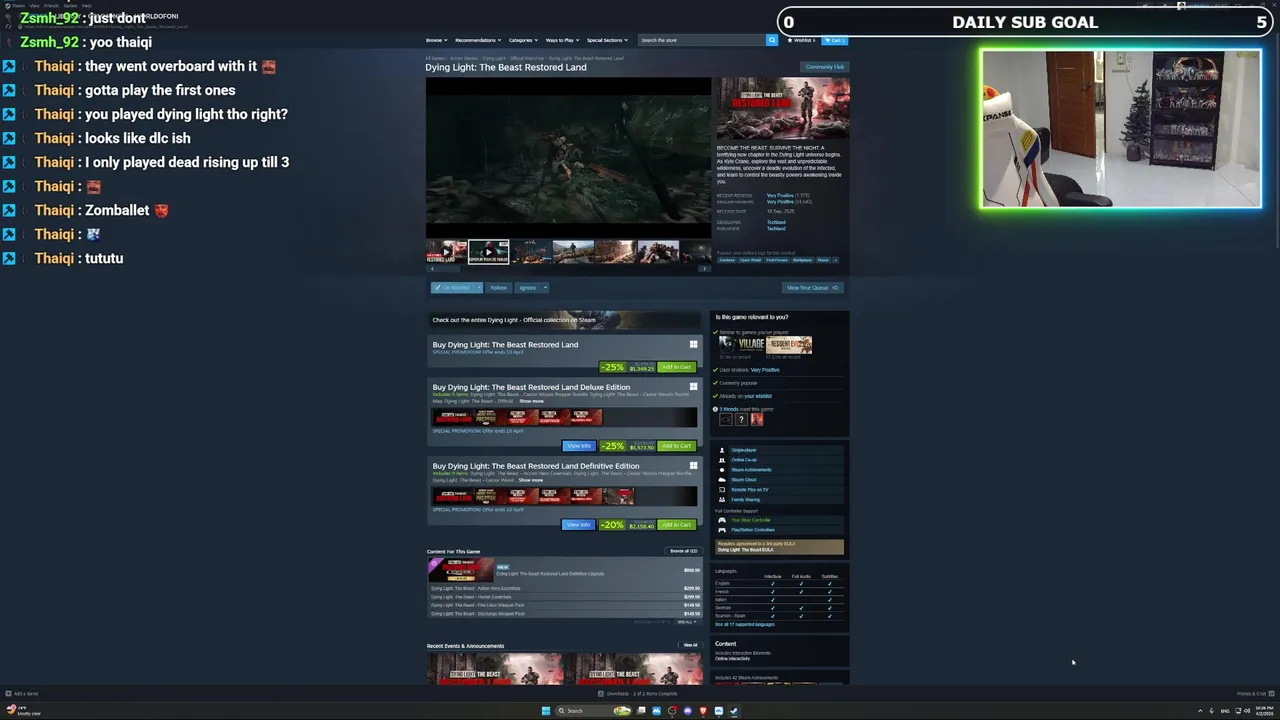Click the PlayStation Controllers support icon
Viewport: 1280px width, 720px height.
(x=722, y=530)
